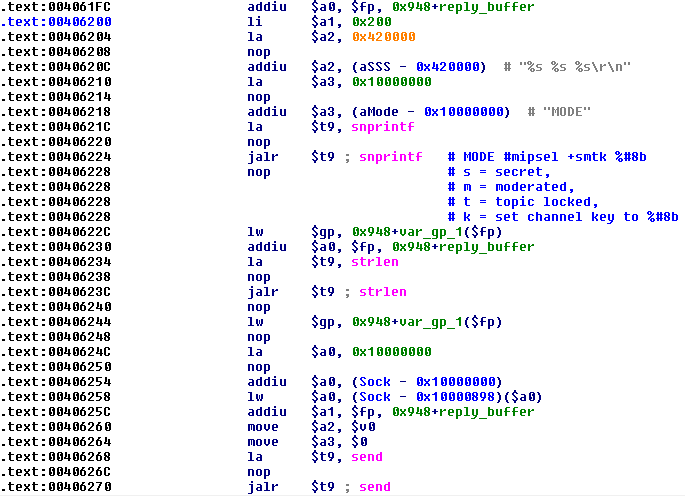Click the orange 0x420000 operand
Screen dimensions: 685x496
(384, 37)
